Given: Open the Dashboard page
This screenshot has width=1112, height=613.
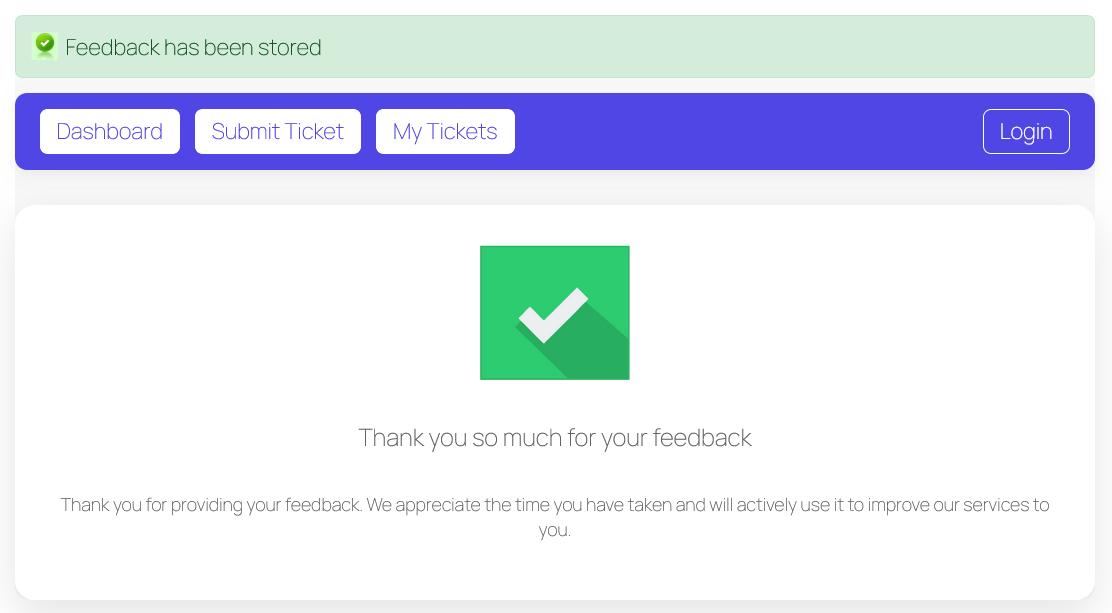Looking at the screenshot, I should pyautogui.click(x=110, y=132).
